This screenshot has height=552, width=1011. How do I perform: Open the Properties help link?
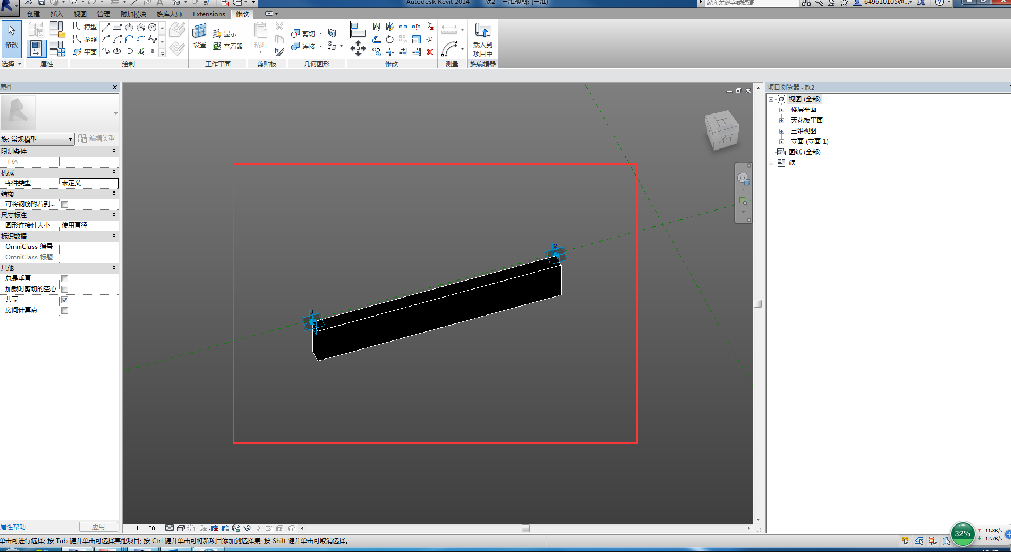click(x=13, y=527)
